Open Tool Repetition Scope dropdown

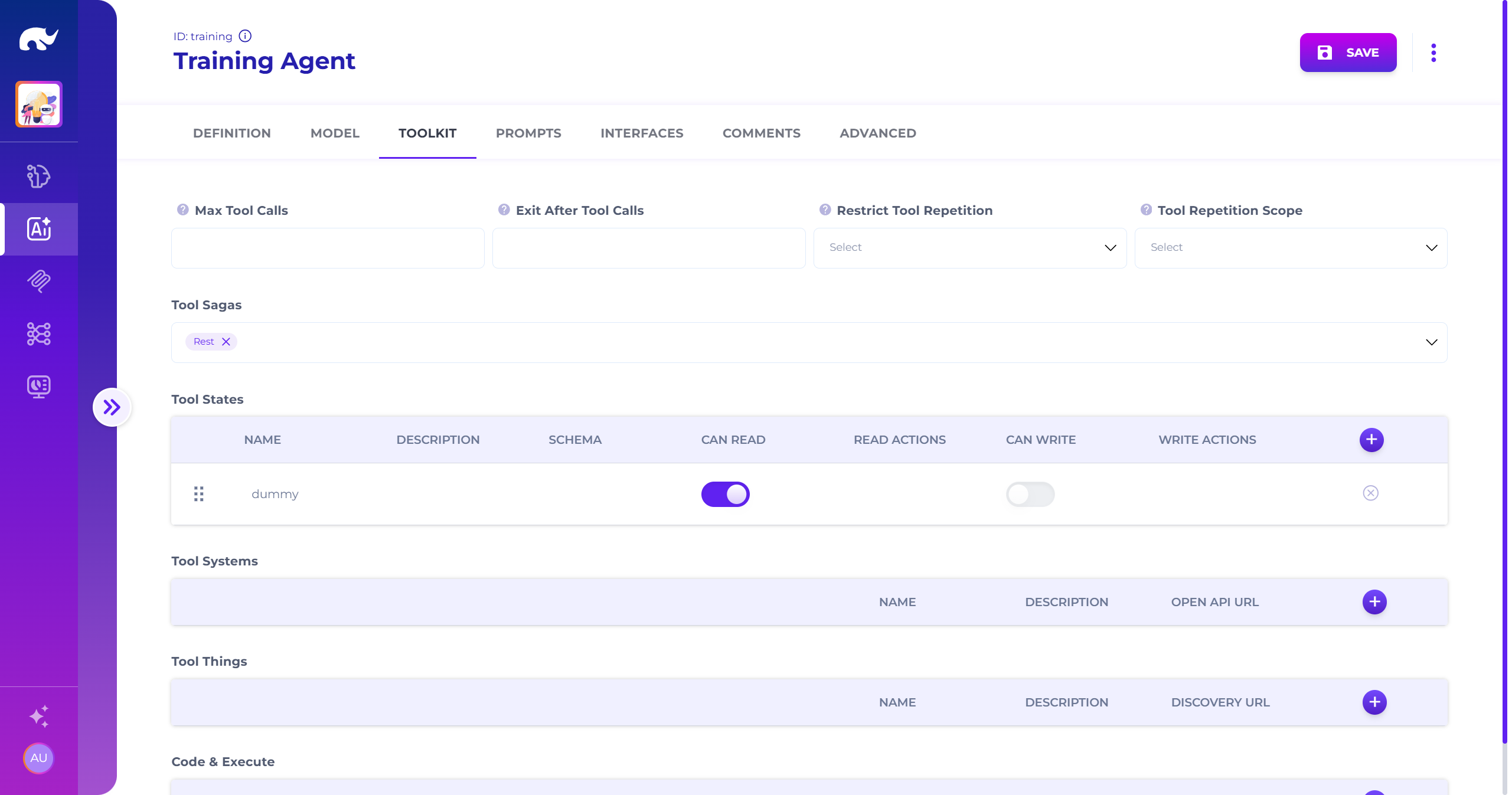point(1290,248)
